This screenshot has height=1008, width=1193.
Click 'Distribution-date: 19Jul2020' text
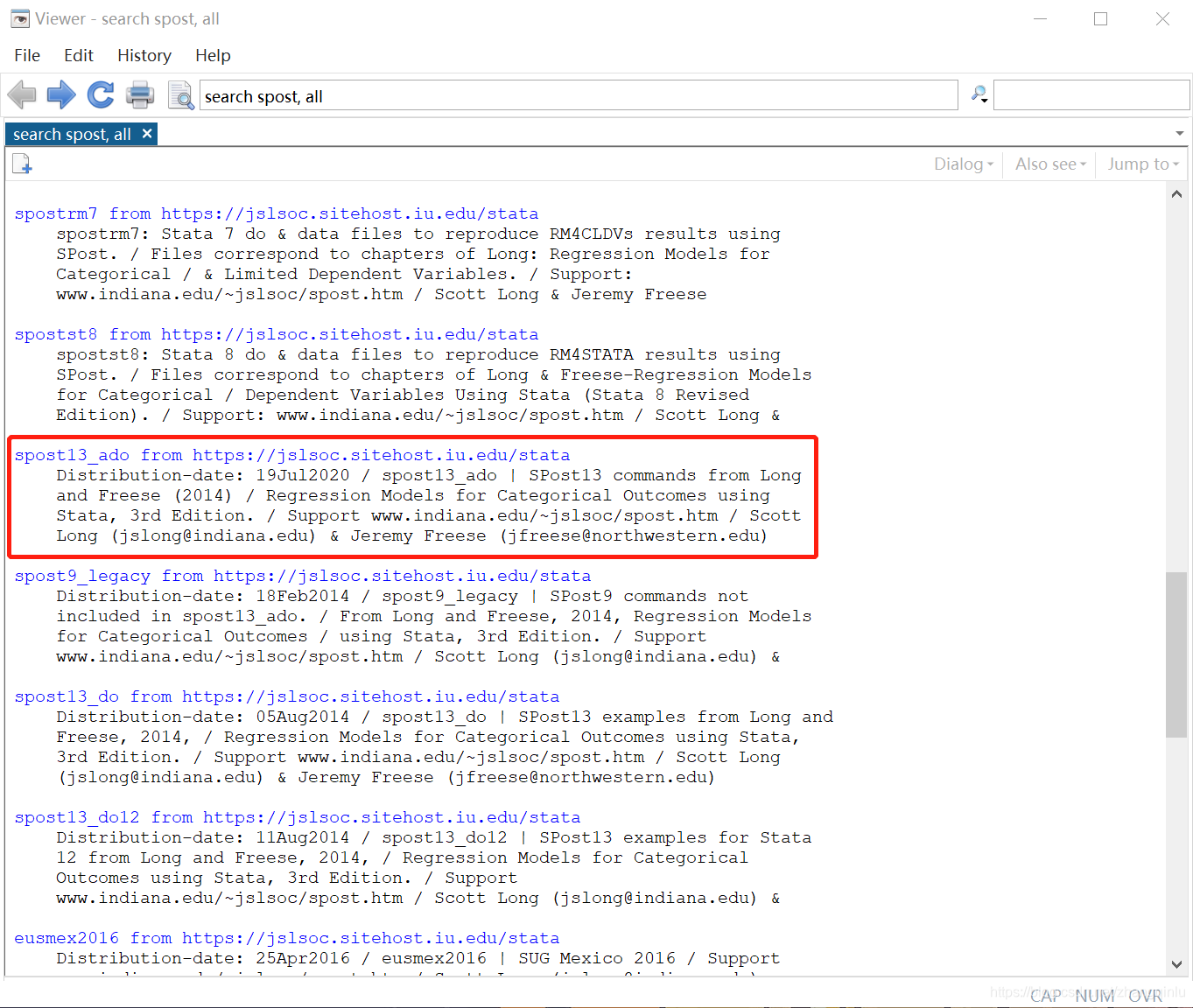point(203,475)
